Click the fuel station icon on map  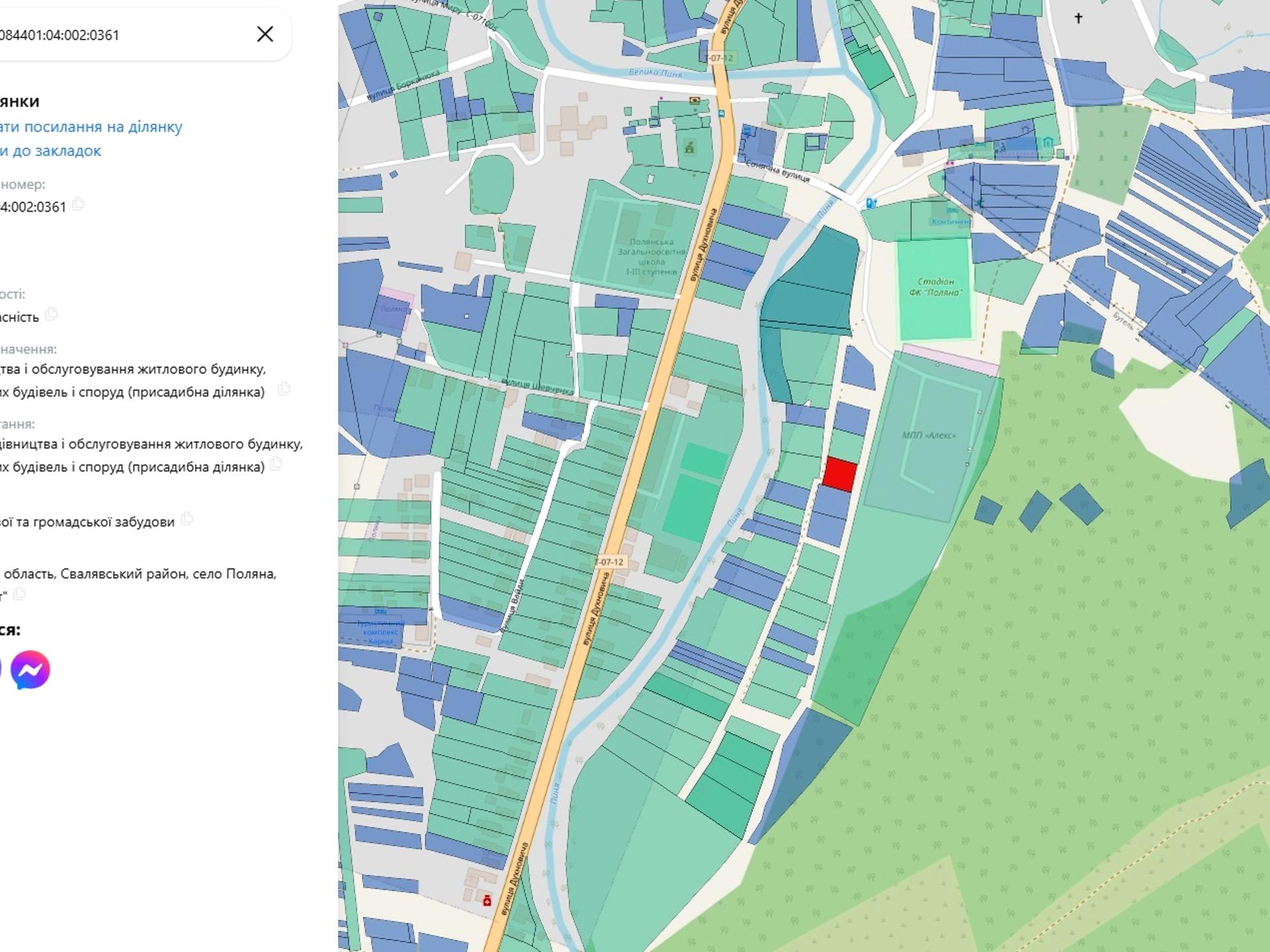coord(871,203)
